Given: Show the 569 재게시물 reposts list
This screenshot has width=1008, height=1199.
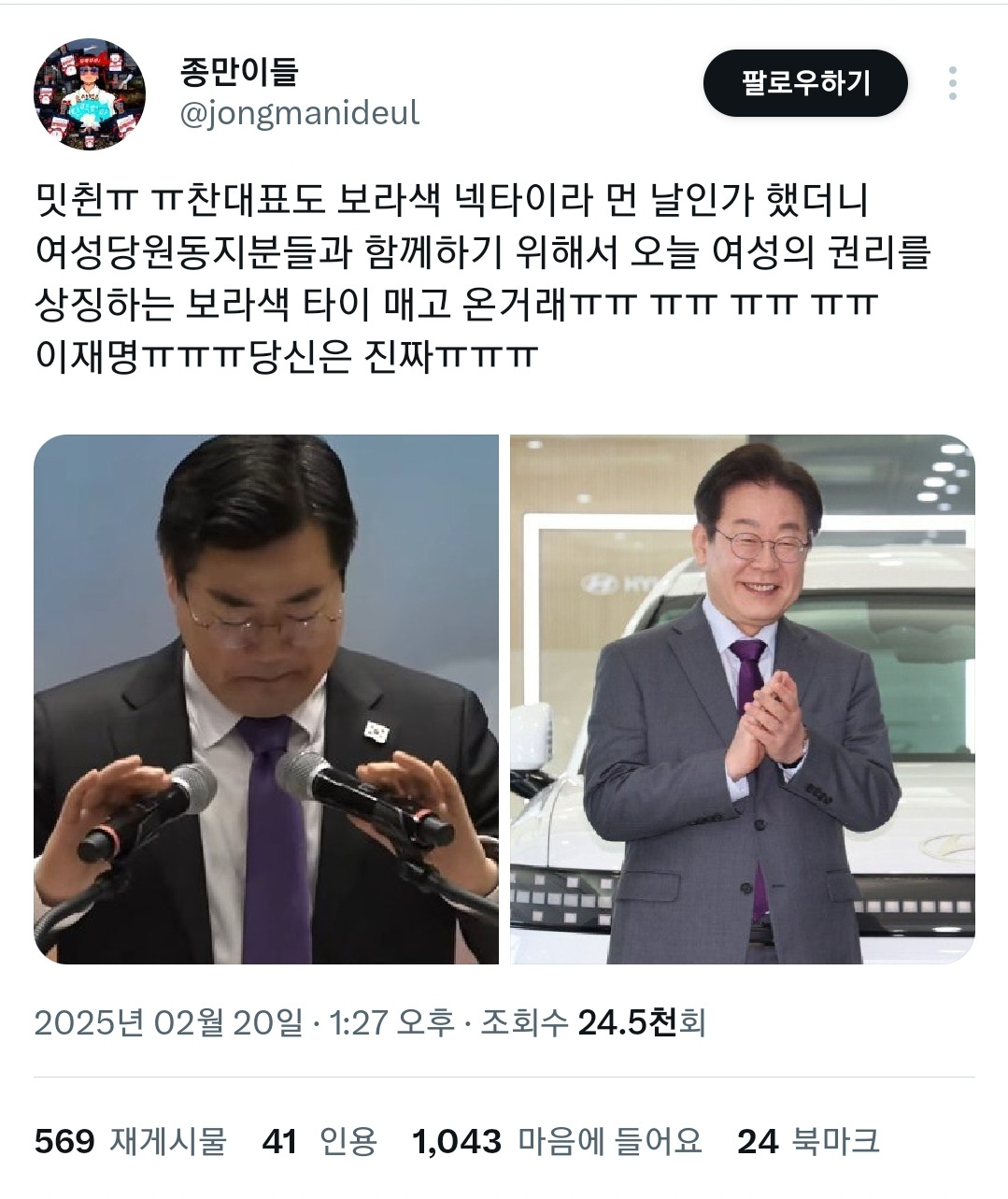Looking at the screenshot, I should (131, 1141).
